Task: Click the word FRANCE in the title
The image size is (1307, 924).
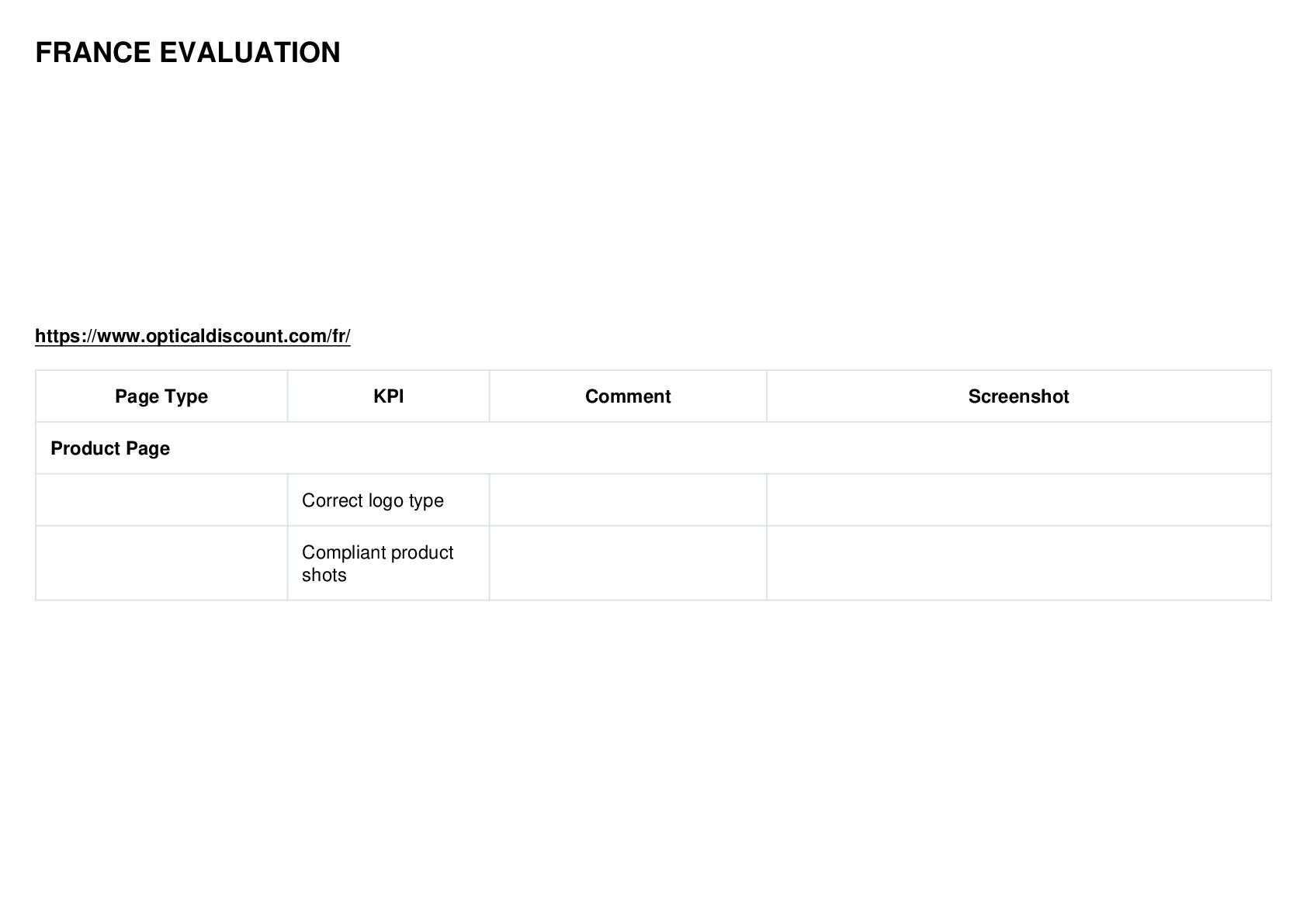Action: 93,53
